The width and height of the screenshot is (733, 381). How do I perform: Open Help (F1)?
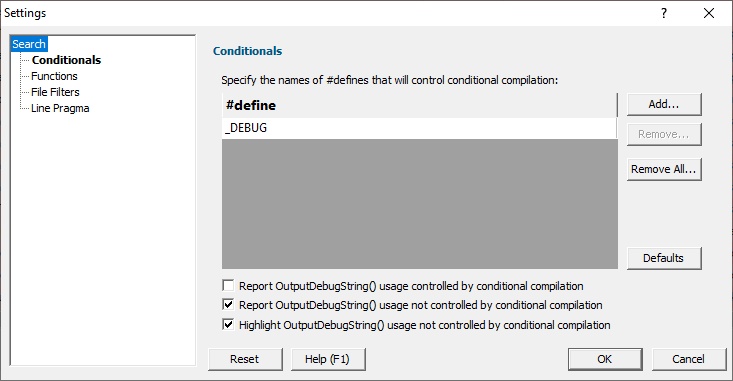(x=328, y=359)
